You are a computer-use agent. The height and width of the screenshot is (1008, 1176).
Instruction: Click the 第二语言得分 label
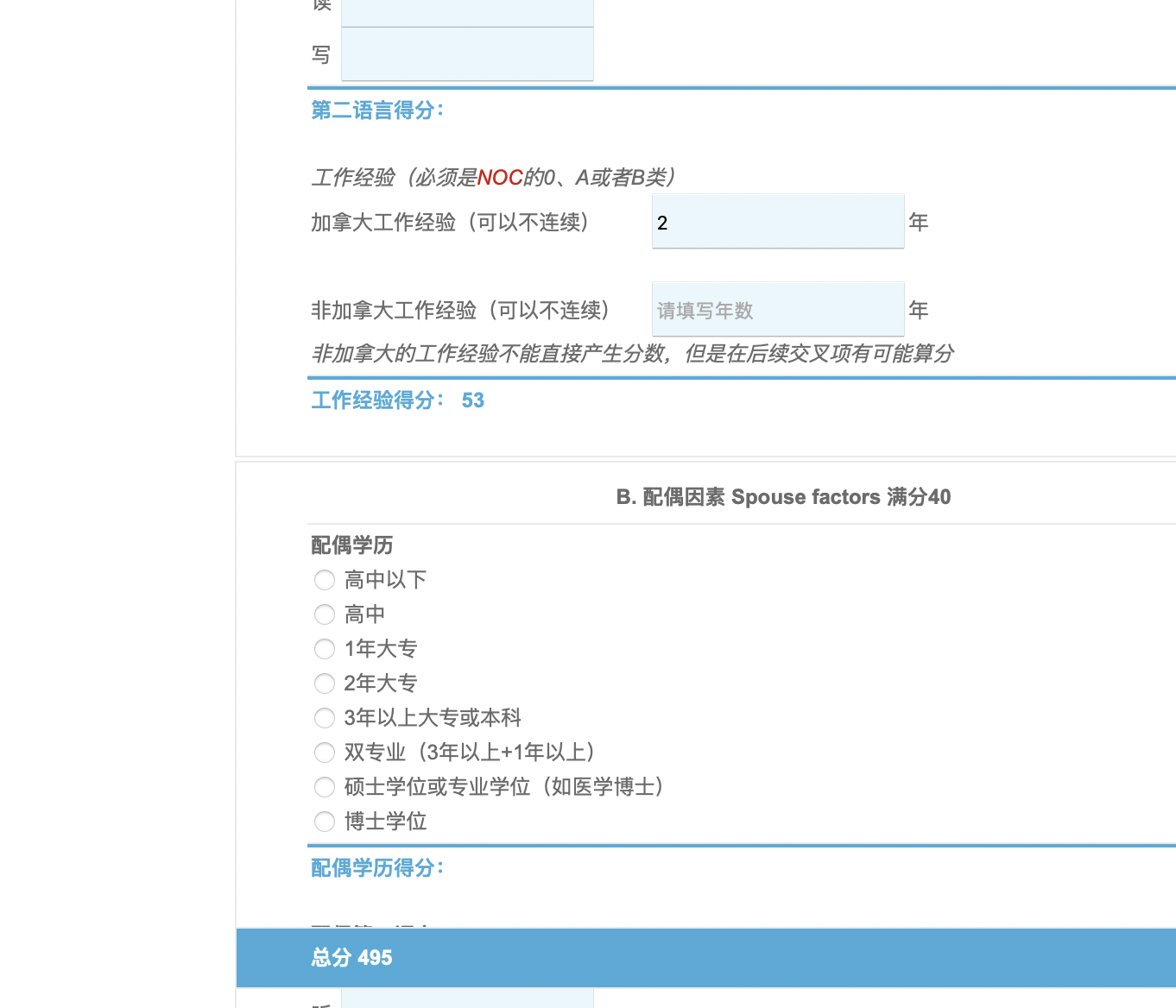tap(377, 110)
